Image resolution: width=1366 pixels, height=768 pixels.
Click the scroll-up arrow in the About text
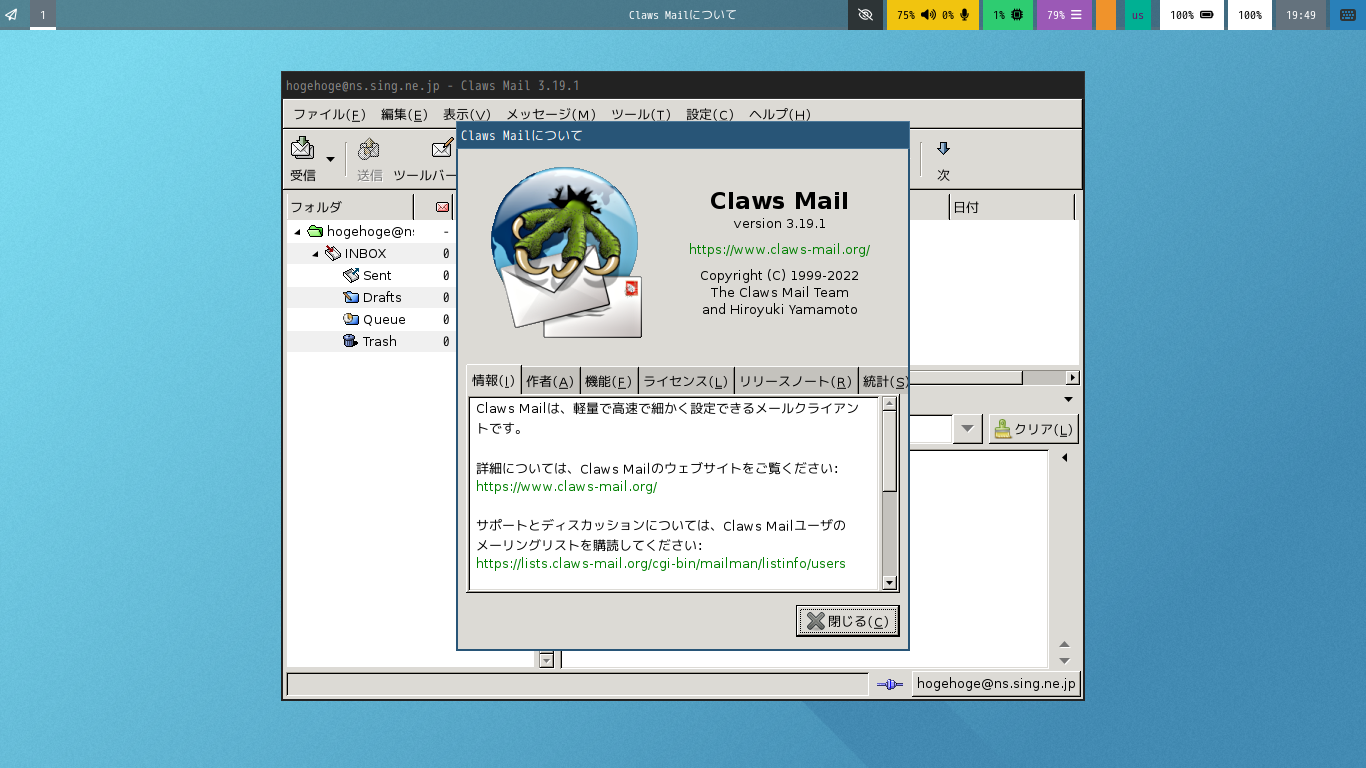point(890,404)
